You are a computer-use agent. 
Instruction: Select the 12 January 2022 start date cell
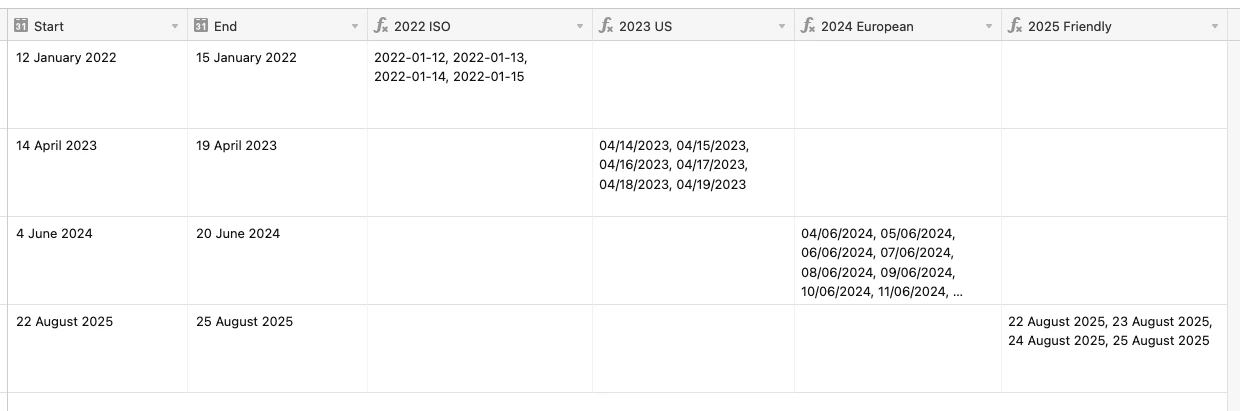point(98,85)
